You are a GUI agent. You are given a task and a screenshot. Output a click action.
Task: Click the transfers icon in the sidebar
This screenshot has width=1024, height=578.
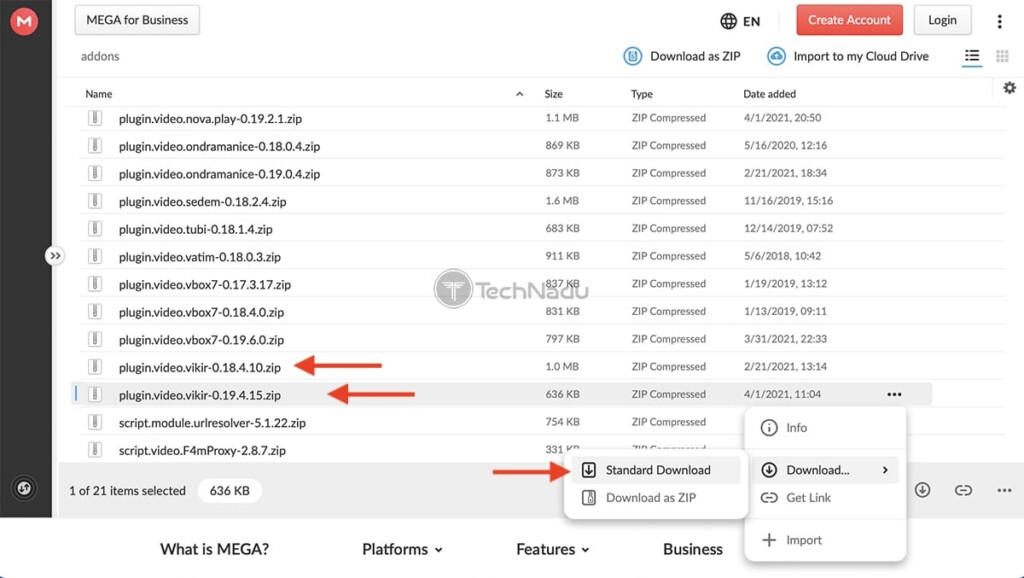click(24, 488)
